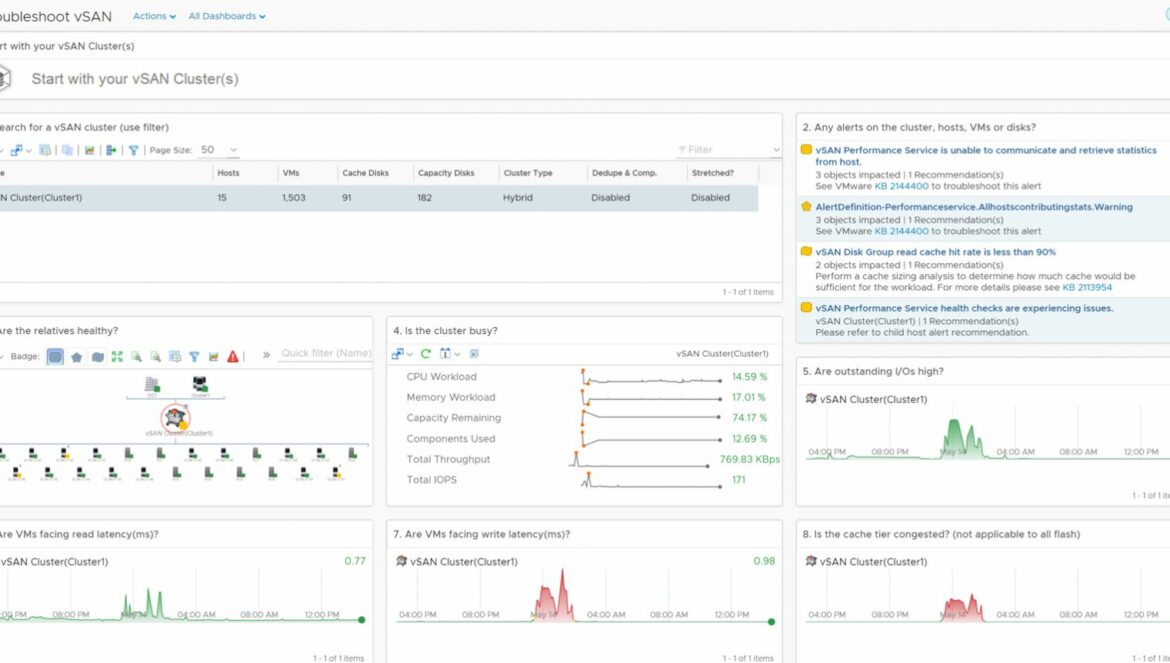Click the funnel filter icon in cluster search toolbar
Screen dimensions: 1170x663
coord(134,150)
